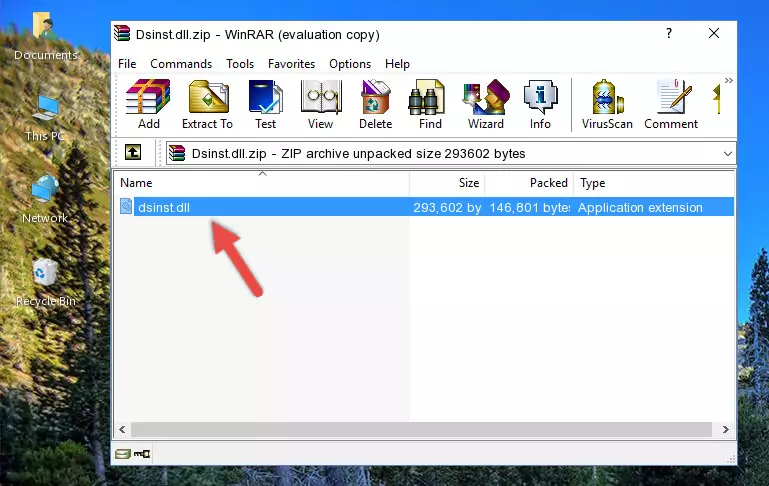Show archive Info
Image resolution: width=769 pixels, height=486 pixels.
540,104
